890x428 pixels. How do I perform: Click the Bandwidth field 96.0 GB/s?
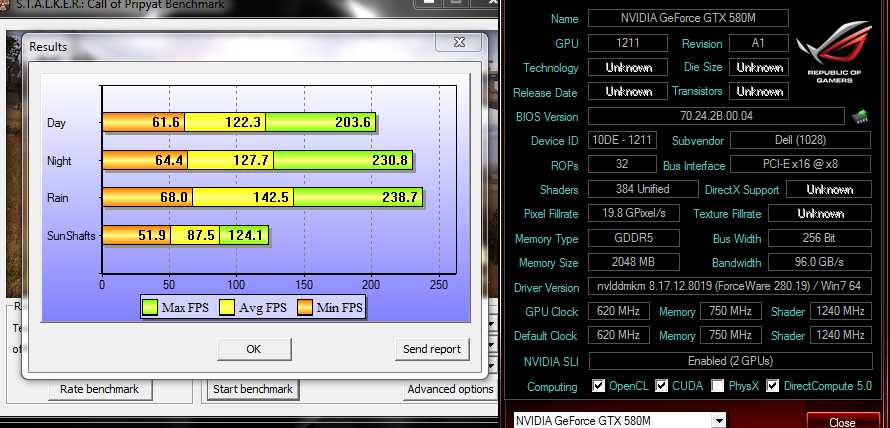(820, 262)
